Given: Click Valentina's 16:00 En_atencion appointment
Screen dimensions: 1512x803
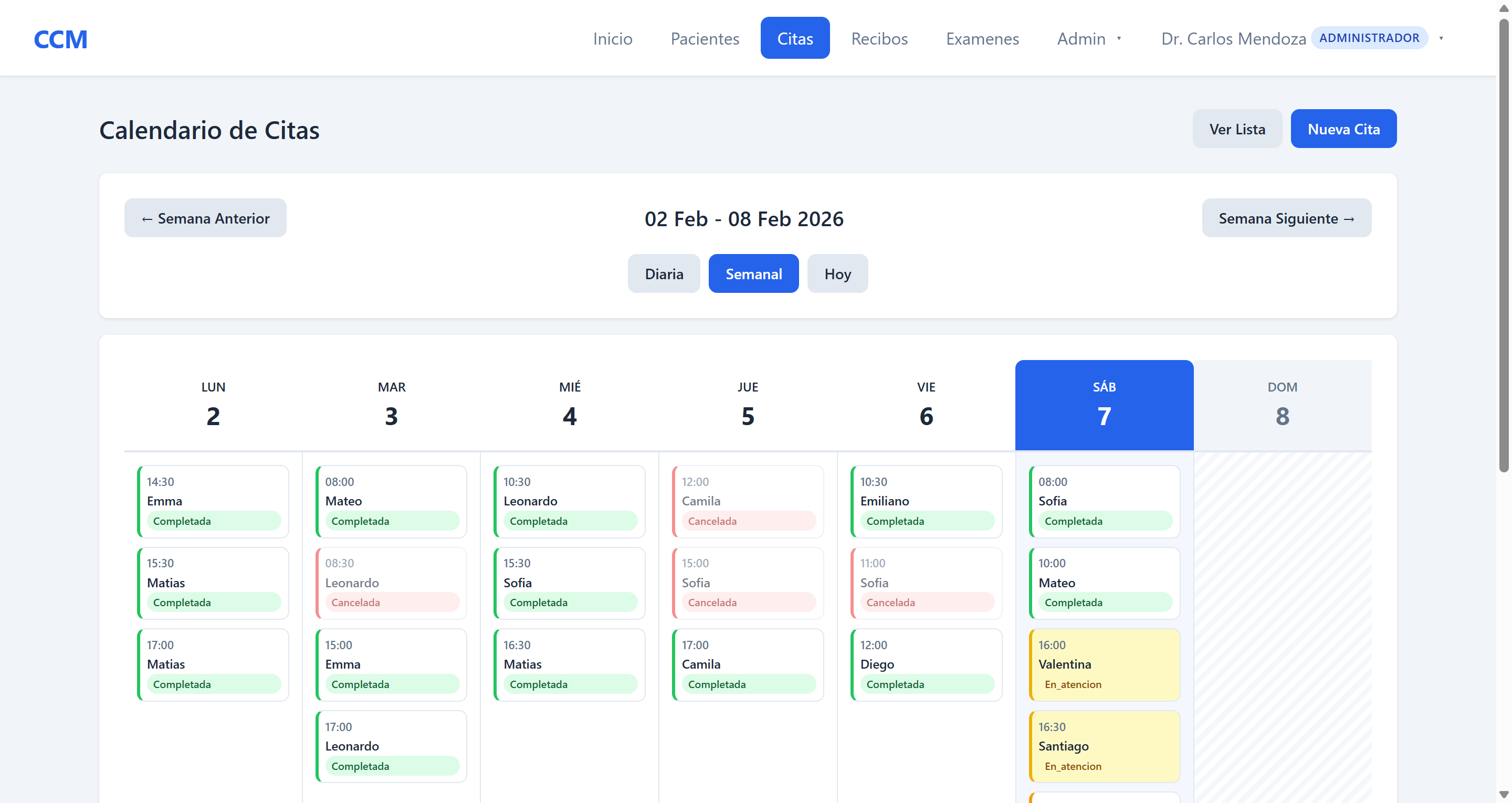Looking at the screenshot, I should coord(1104,664).
